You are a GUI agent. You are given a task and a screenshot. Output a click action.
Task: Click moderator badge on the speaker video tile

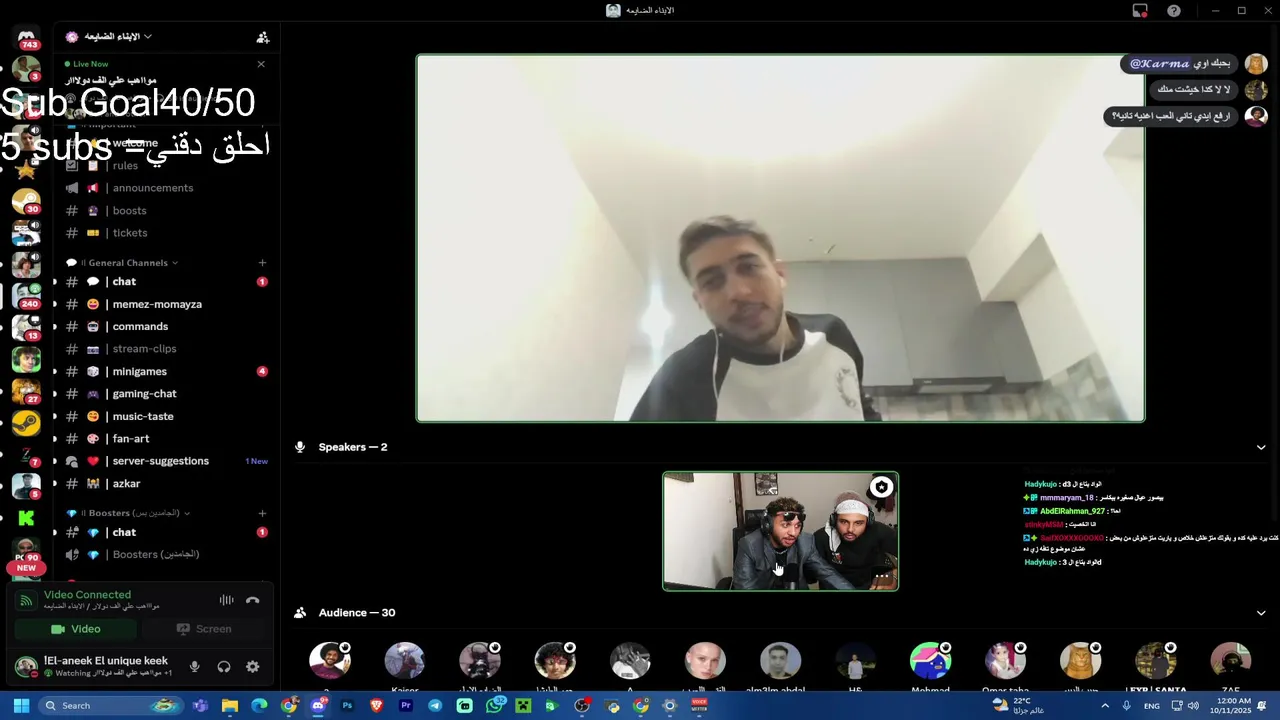coord(881,487)
